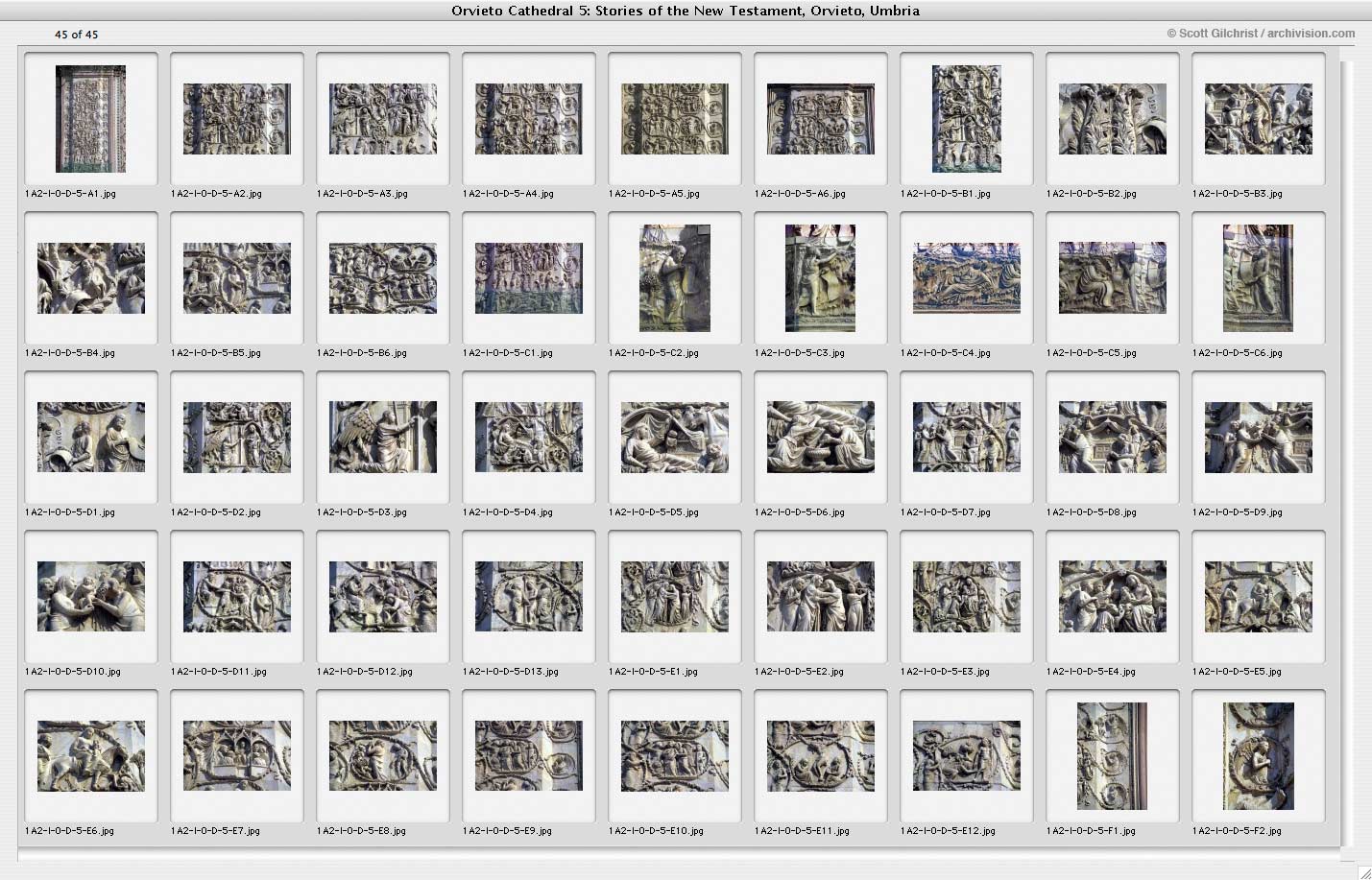Viewport: 1372px width, 880px height.
Task: Open image 1A2-I-O-D-5-B5.jpg
Action: [237, 278]
